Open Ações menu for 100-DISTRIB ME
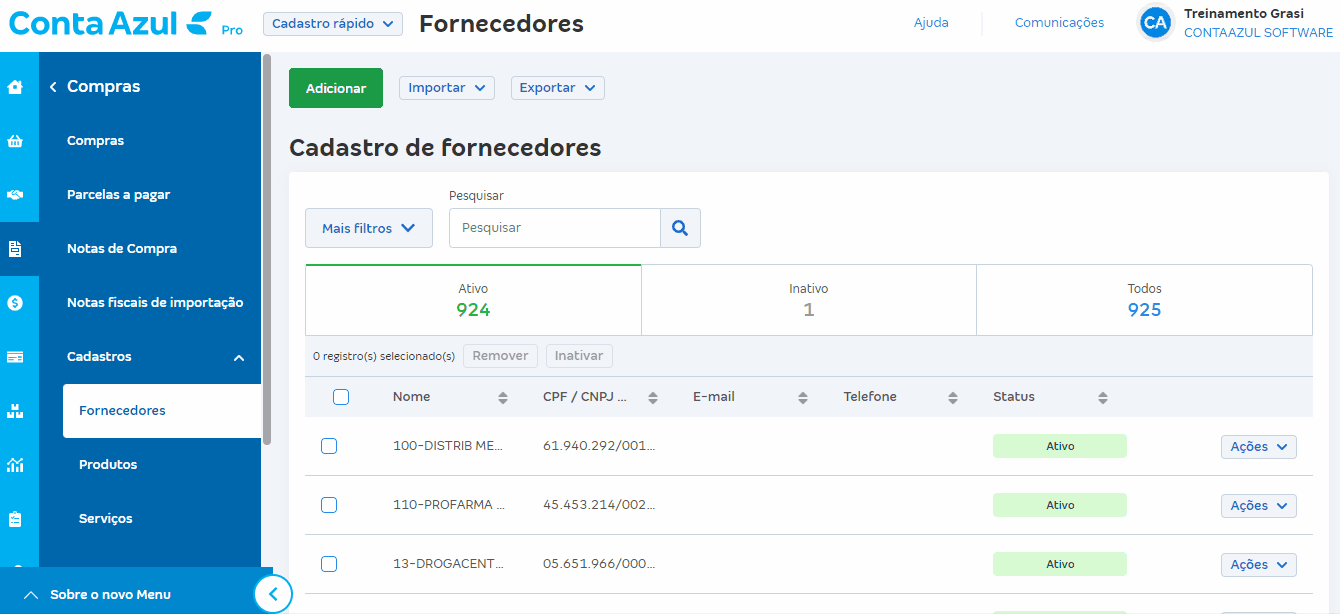Image resolution: width=1340 pixels, height=614 pixels. (x=1259, y=447)
